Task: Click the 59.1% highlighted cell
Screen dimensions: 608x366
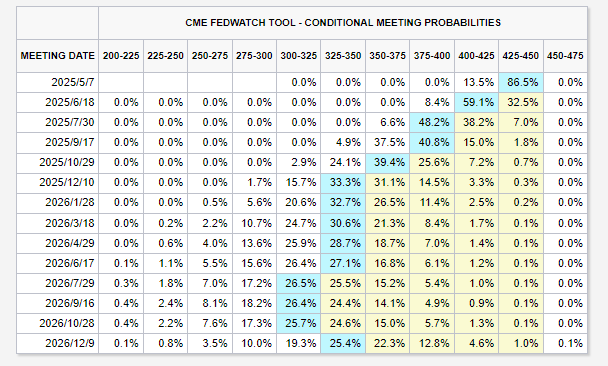Action: pyautogui.click(x=476, y=102)
